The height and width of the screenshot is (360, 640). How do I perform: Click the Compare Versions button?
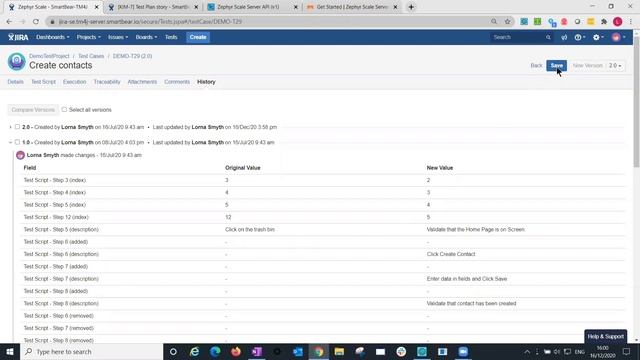click(x=33, y=110)
